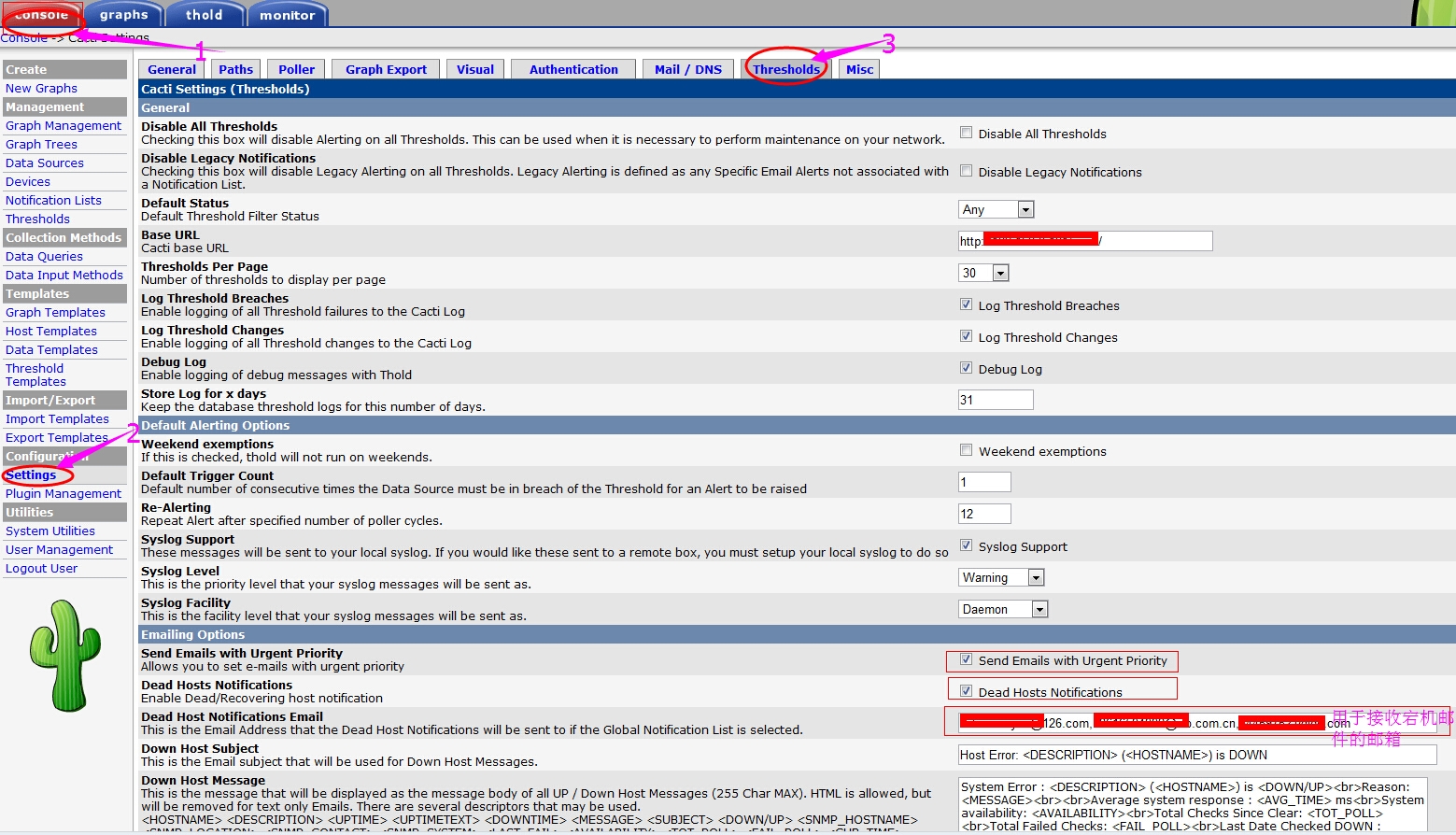Open the thold top tab
This screenshot has height=835, width=1456.
point(204,14)
